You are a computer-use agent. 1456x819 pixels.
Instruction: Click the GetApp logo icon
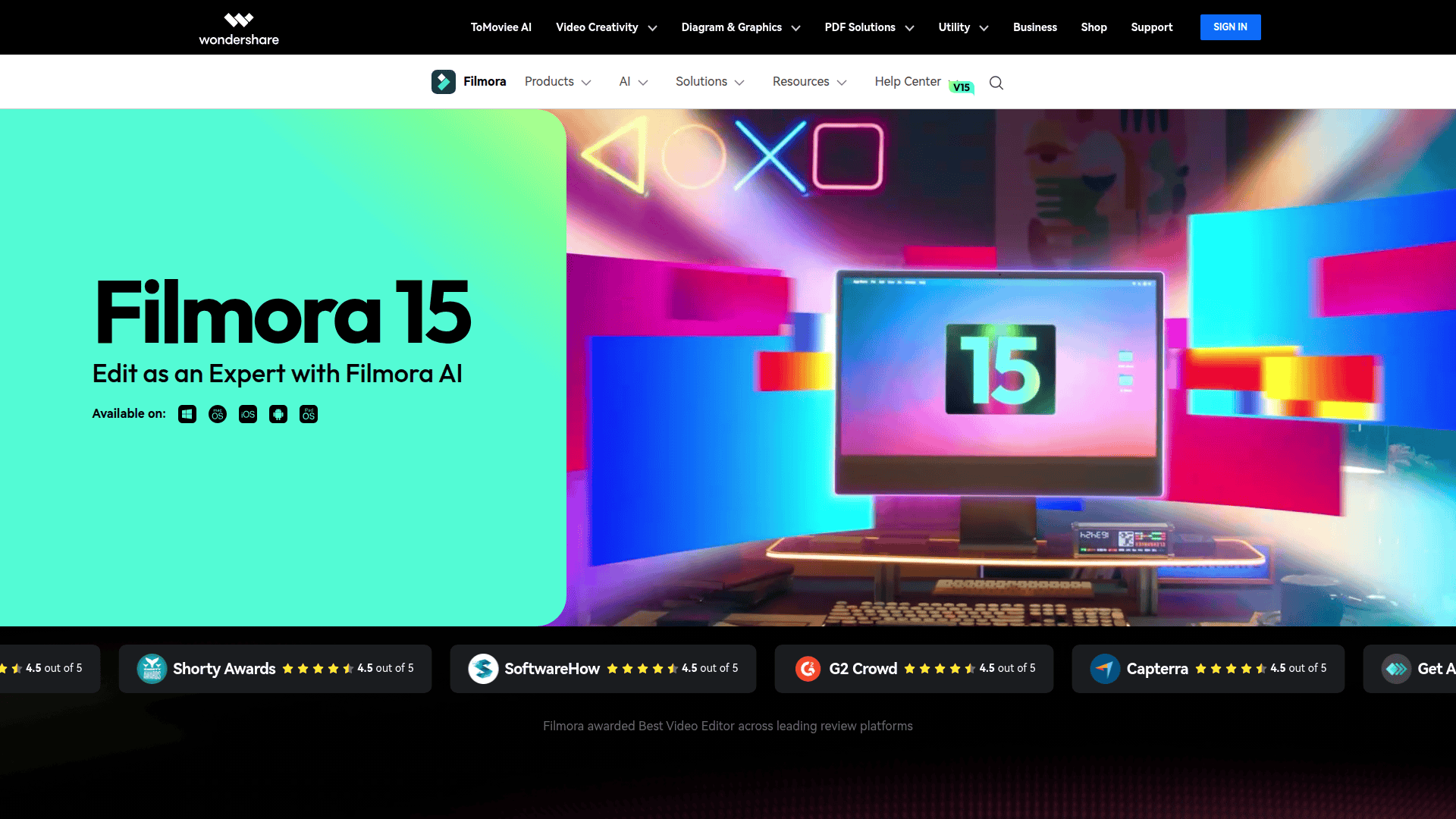click(x=1396, y=669)
